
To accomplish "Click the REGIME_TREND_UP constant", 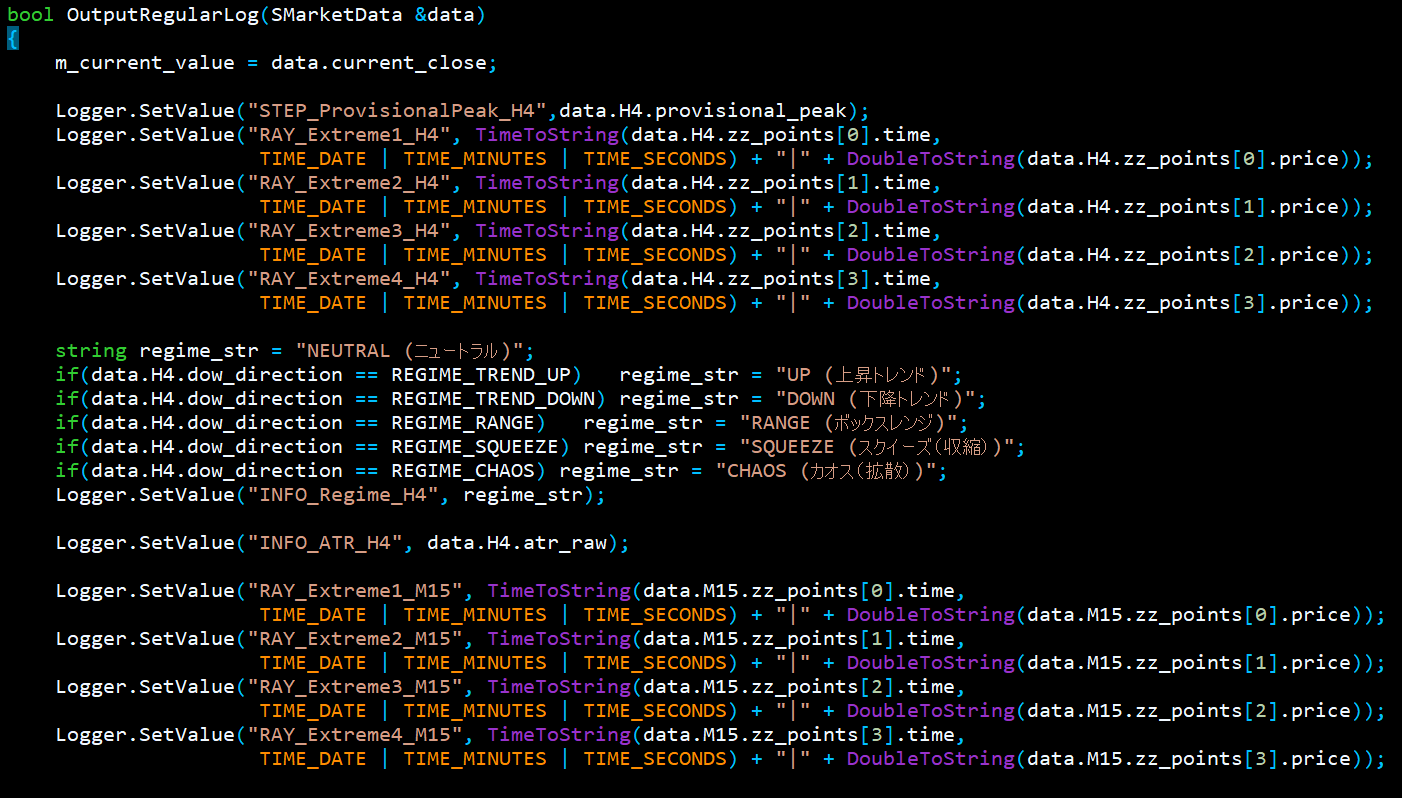I will pos(481,375).
